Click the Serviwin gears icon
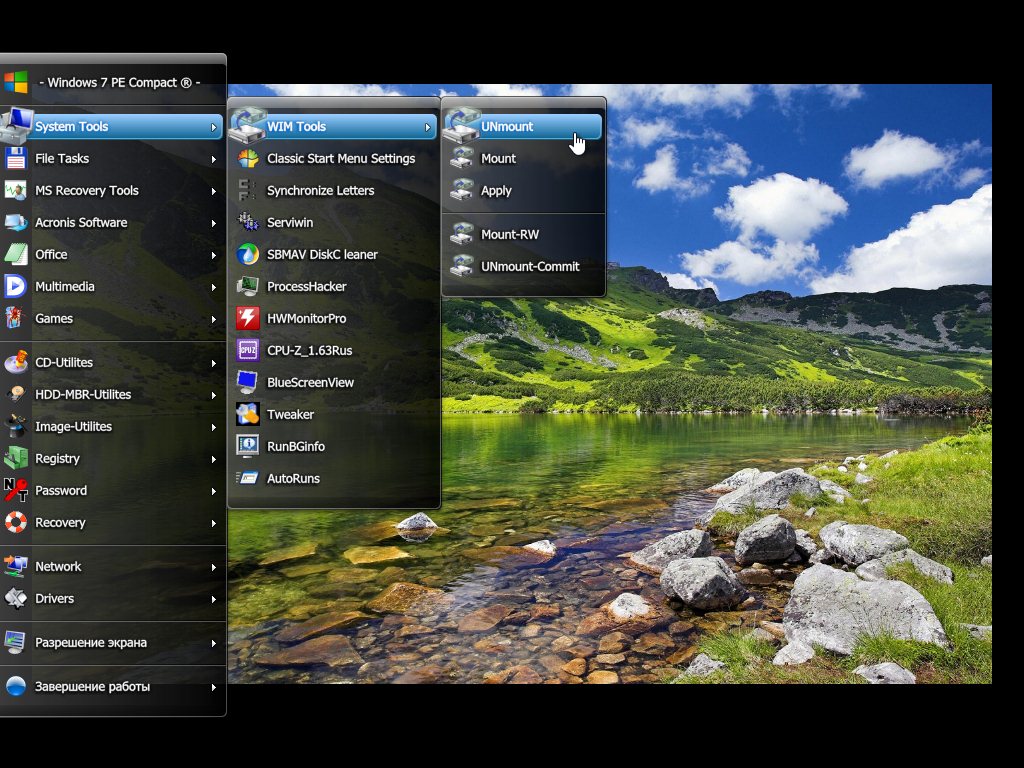 click(x=247, y=223)
